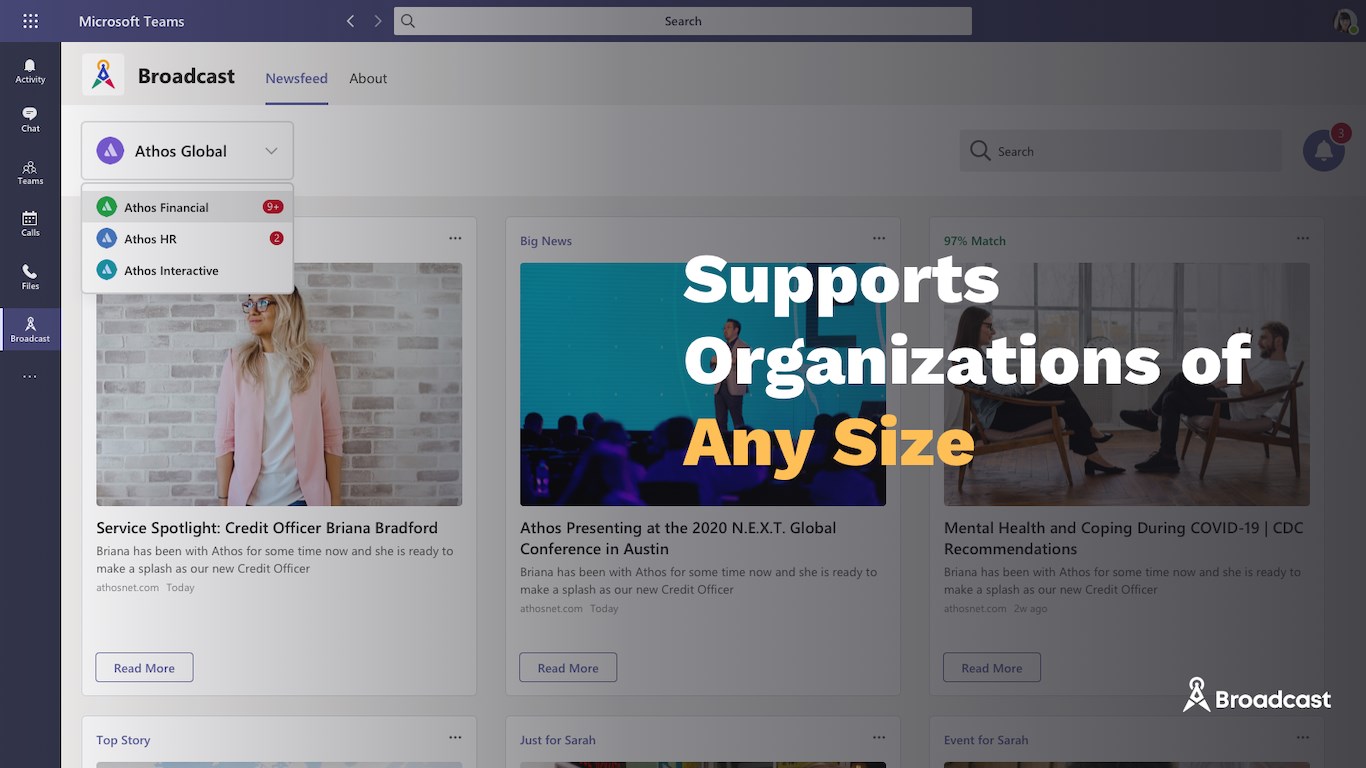Click athosnet.com under Mental Health article

[x=975, y=609]
